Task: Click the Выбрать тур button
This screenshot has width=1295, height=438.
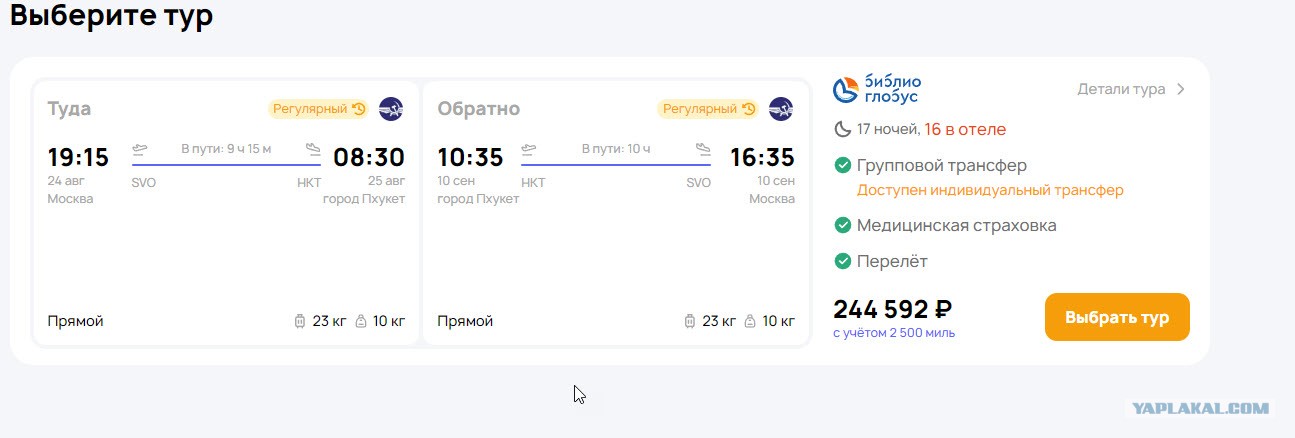Action: point(1117,317)
